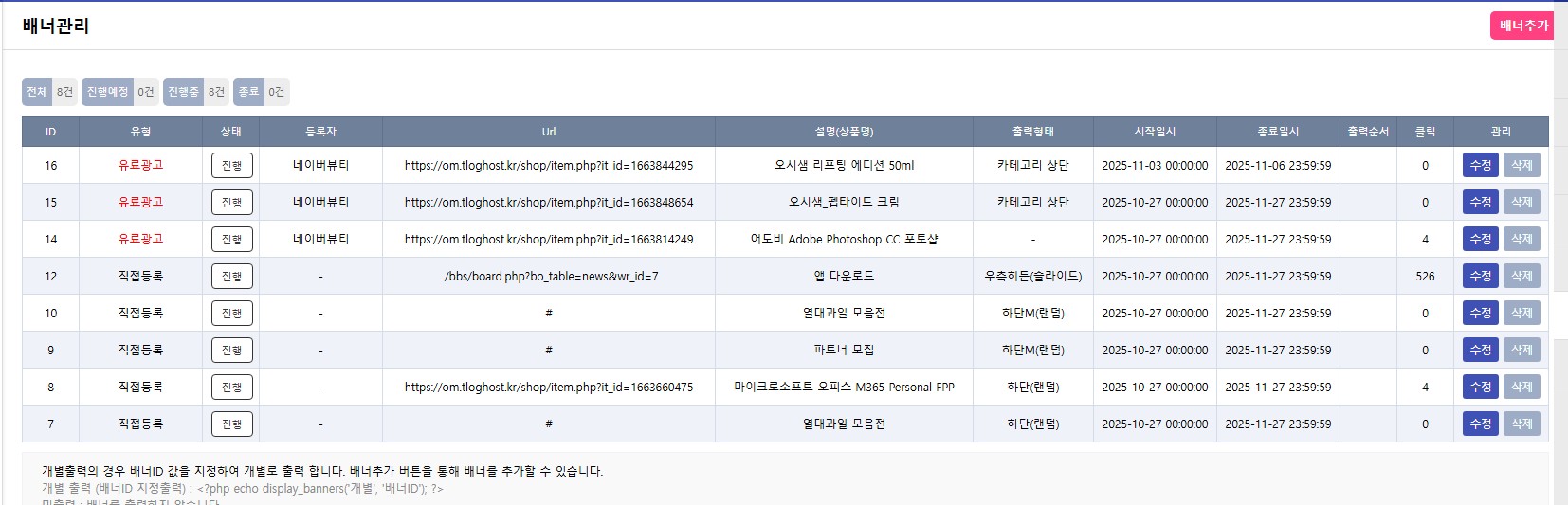
Task: Click 진행 status button for ID 8
Action: tap(231, 388)
